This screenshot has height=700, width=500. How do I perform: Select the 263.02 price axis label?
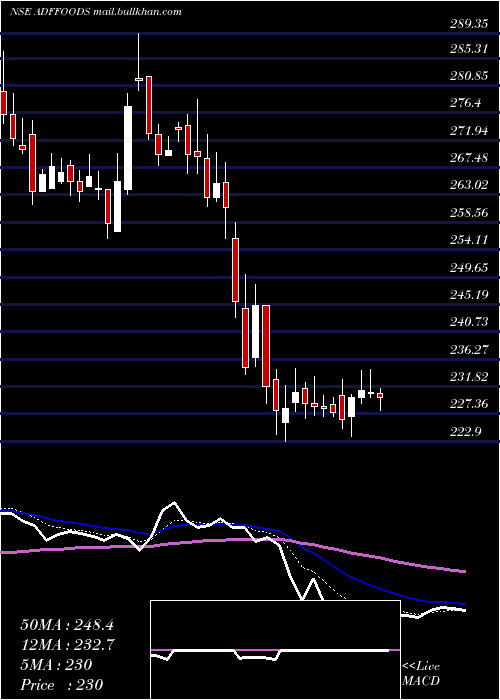point(469,185)
